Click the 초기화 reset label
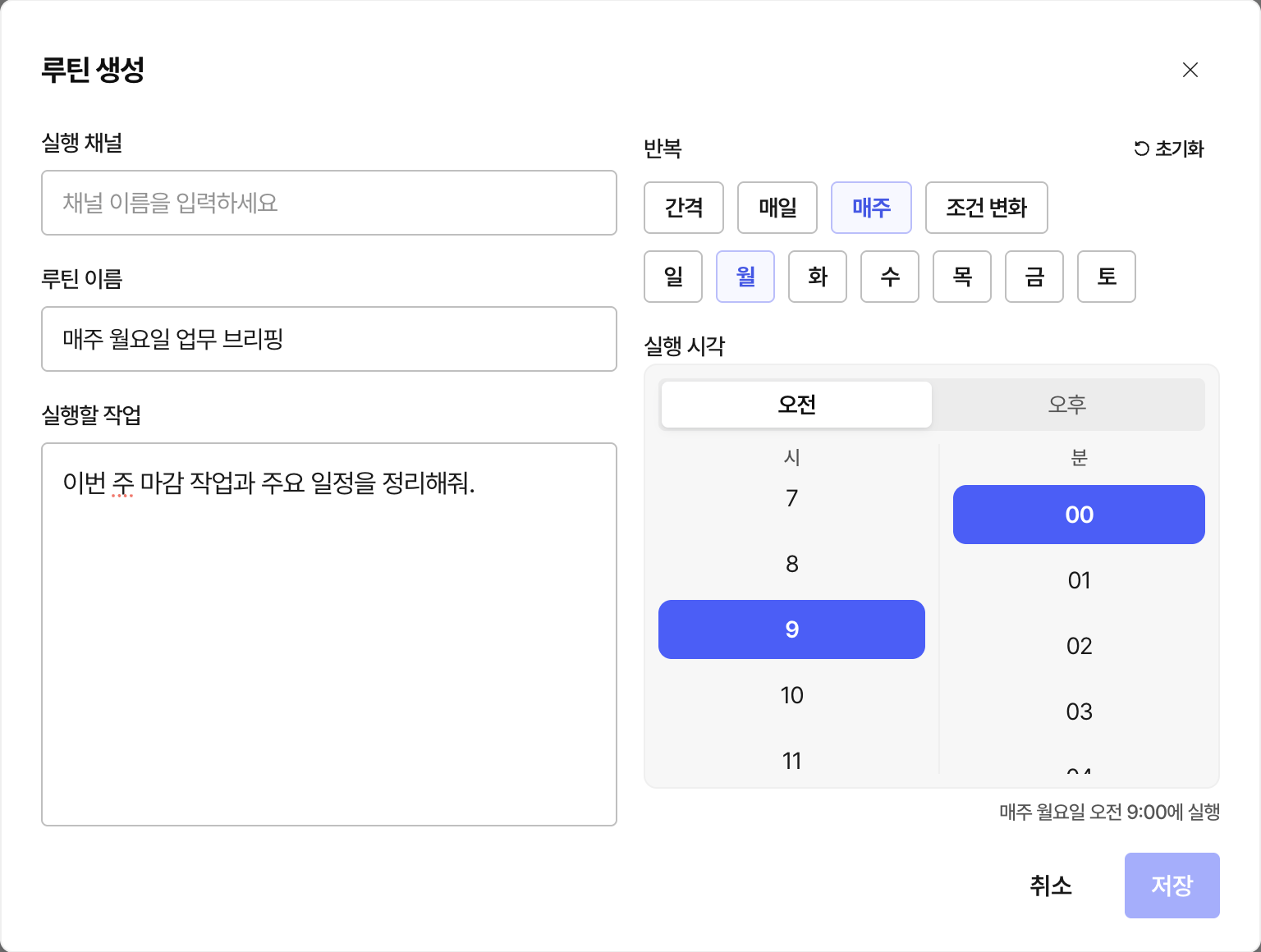This screenshot has height=952, width=1261. click(x=1180, y=149)
